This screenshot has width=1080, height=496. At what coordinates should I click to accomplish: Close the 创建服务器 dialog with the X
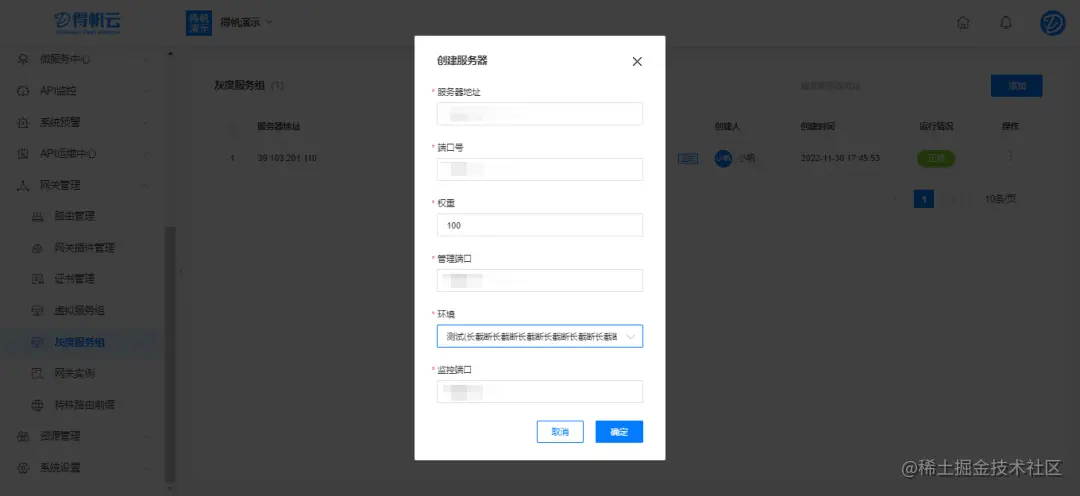coord(637,61)
